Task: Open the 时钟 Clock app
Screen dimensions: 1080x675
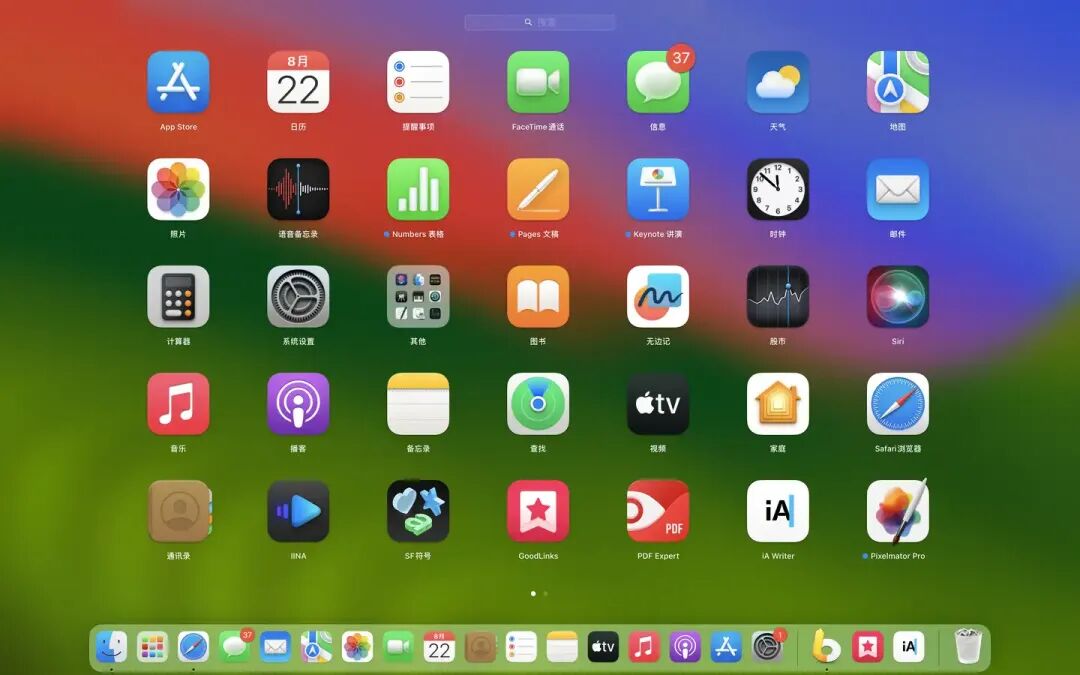Action: 778,189
